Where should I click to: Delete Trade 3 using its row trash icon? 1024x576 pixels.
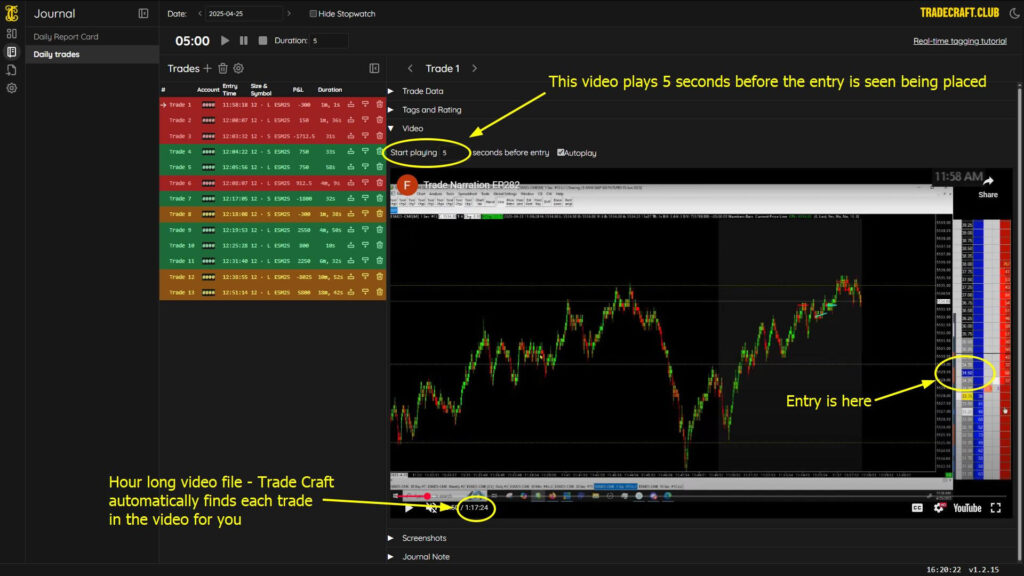(x=379, y=136)
